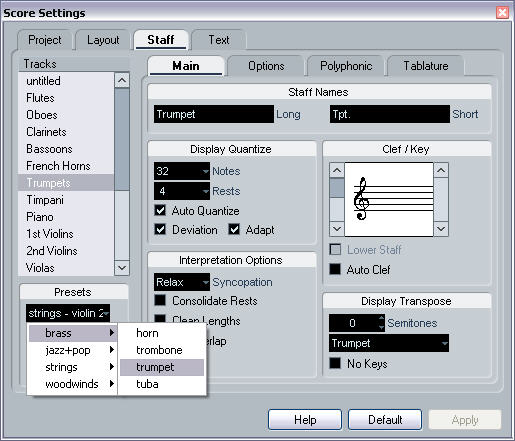Screen dimensions: 515x441
Task: Click the Default button
Action: pyautogui.click(x=385, y=420)
